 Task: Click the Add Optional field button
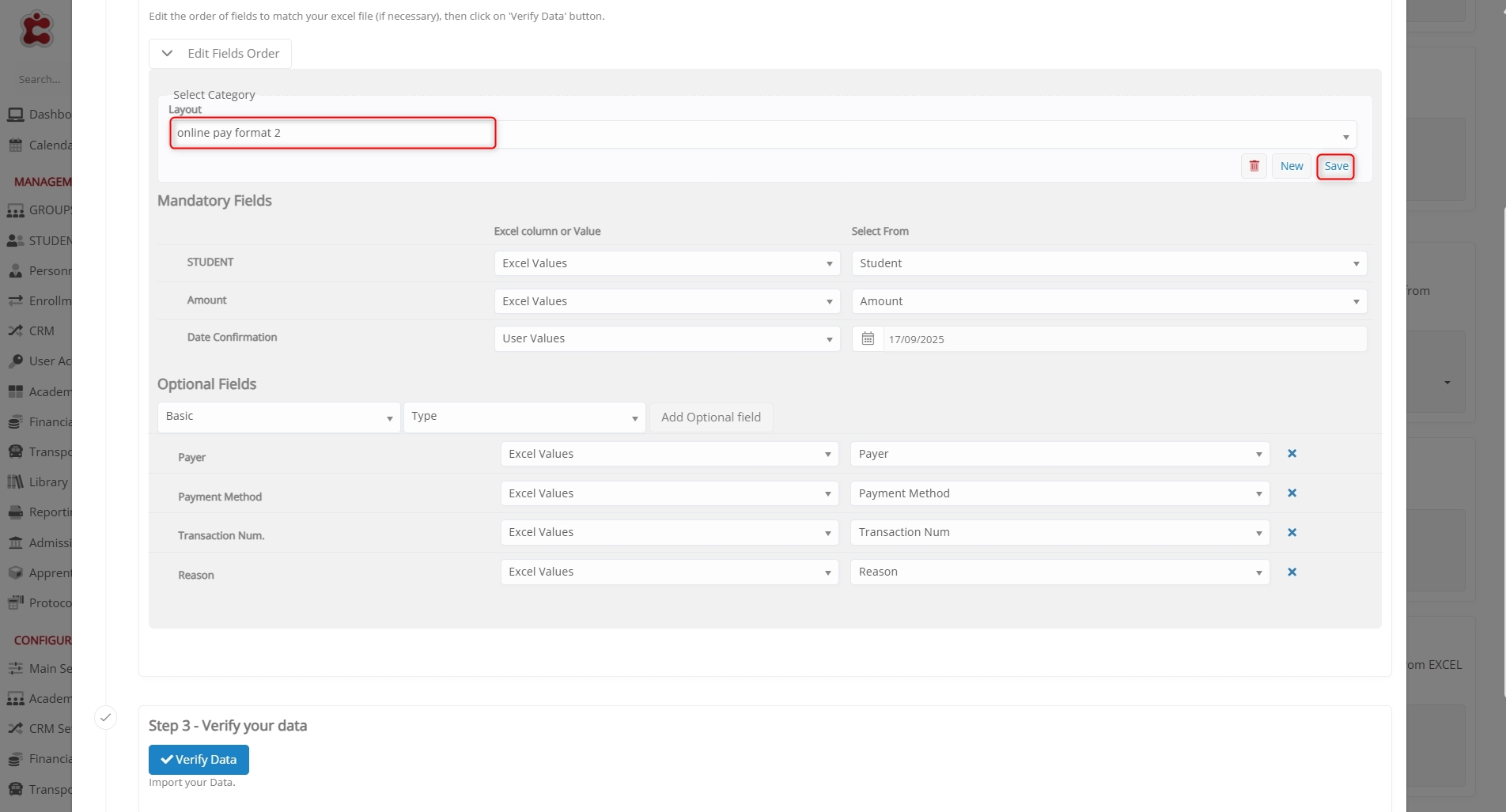point(710,417)
